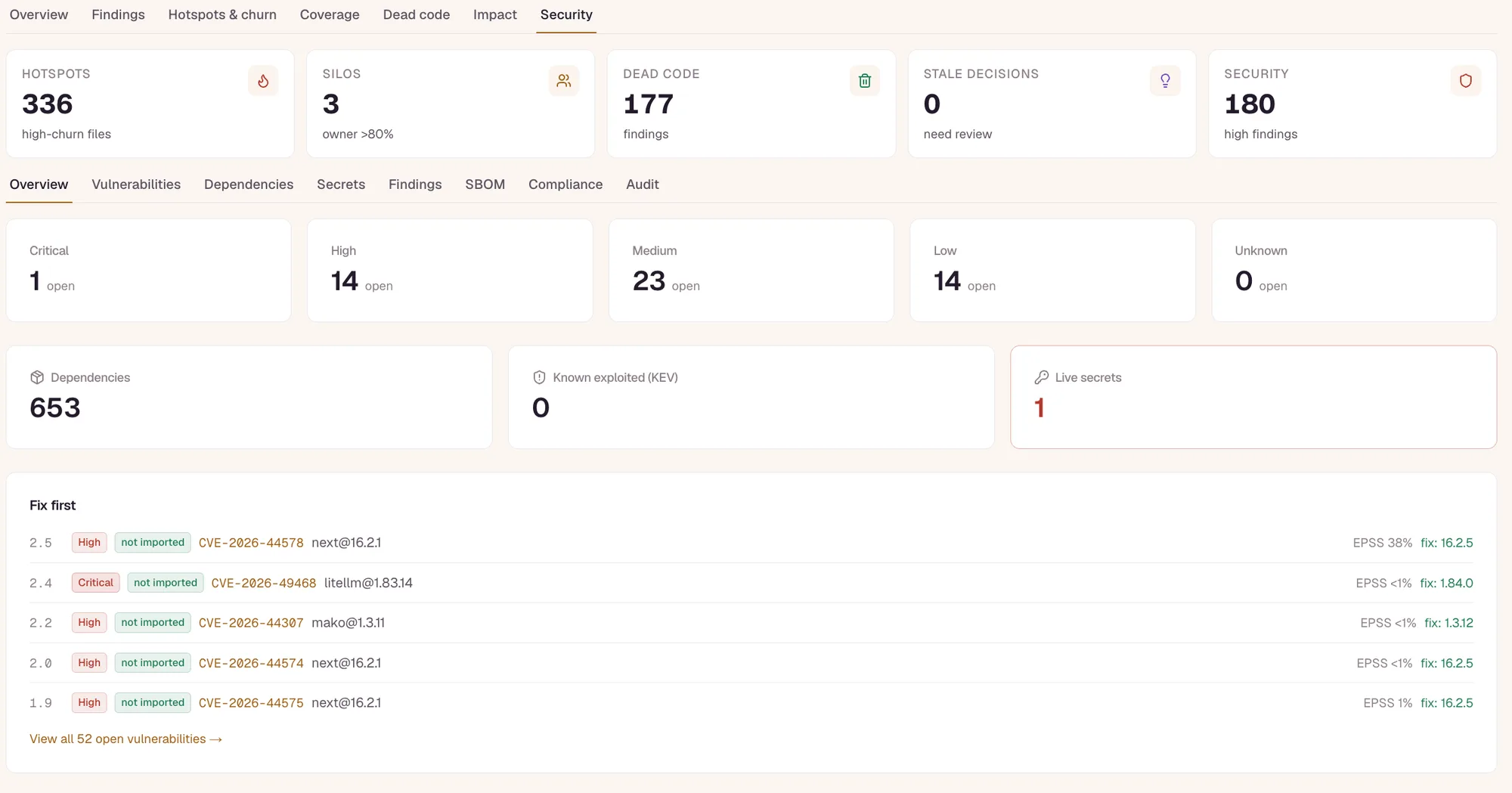Screen dimensions: 1512x793
Task: Click the shield icon on Security card
Action: [x=1466, y=81]
